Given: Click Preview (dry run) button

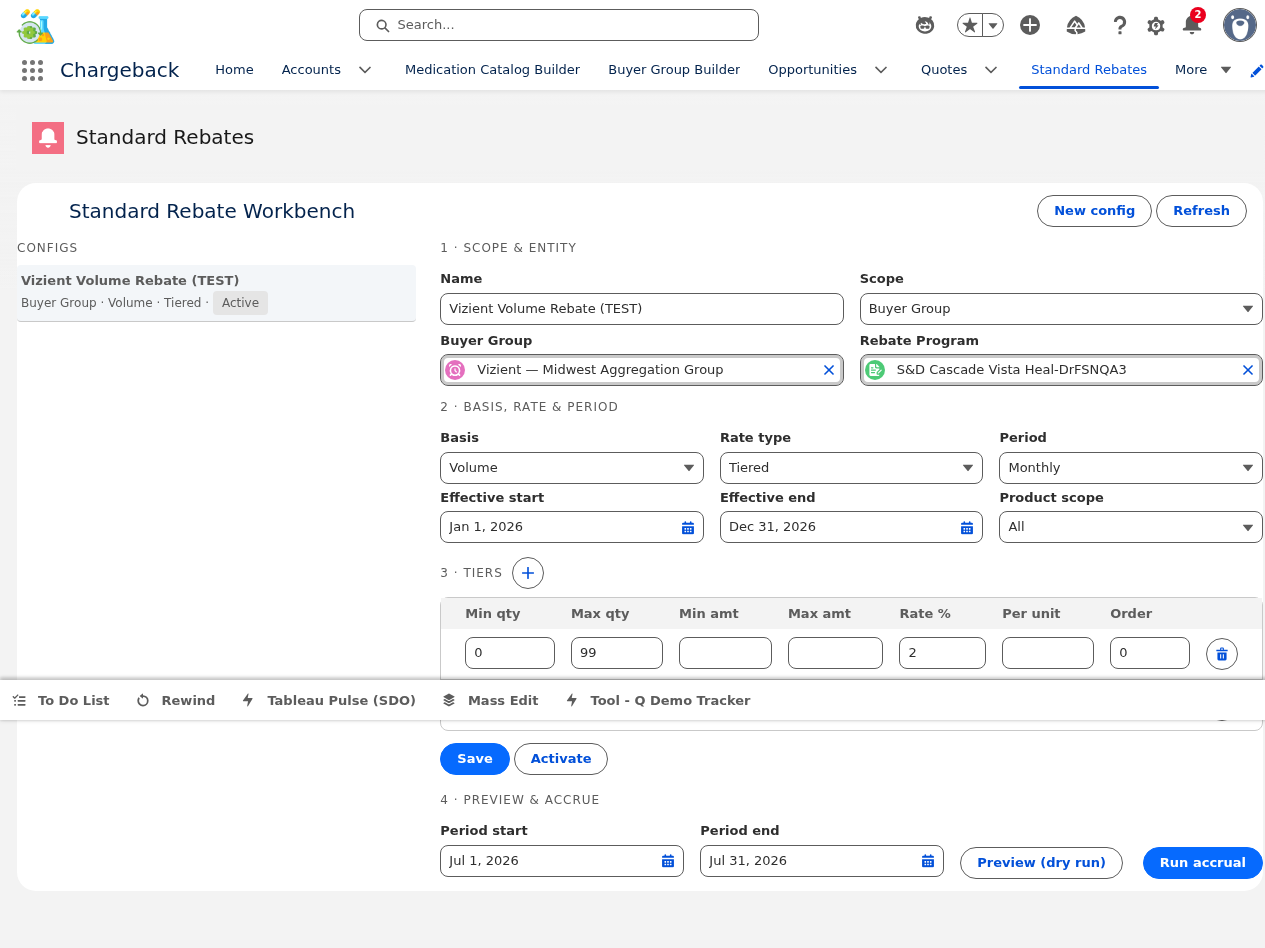Looking at the screenshot, I should point(1041,863).
